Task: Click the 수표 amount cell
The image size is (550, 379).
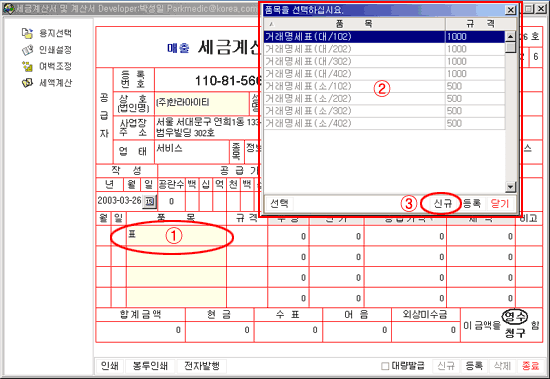Action: tap(288, 331)
